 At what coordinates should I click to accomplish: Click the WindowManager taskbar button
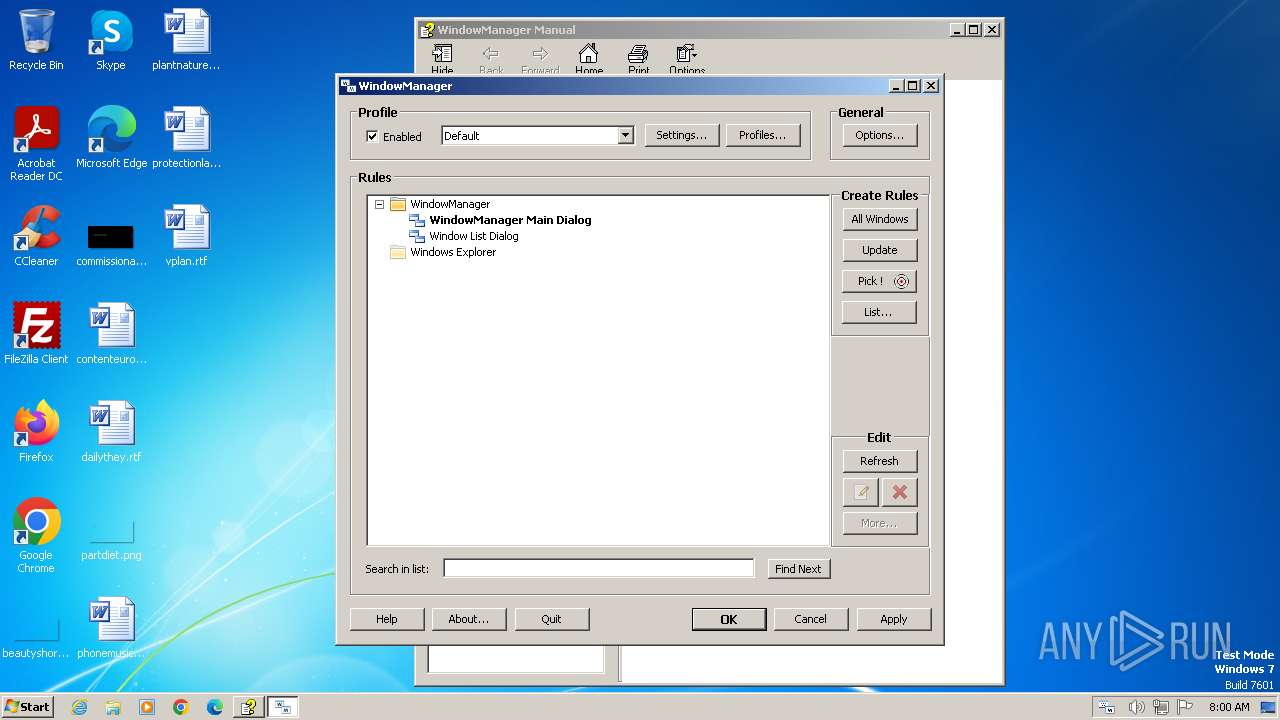coord(283,707)
